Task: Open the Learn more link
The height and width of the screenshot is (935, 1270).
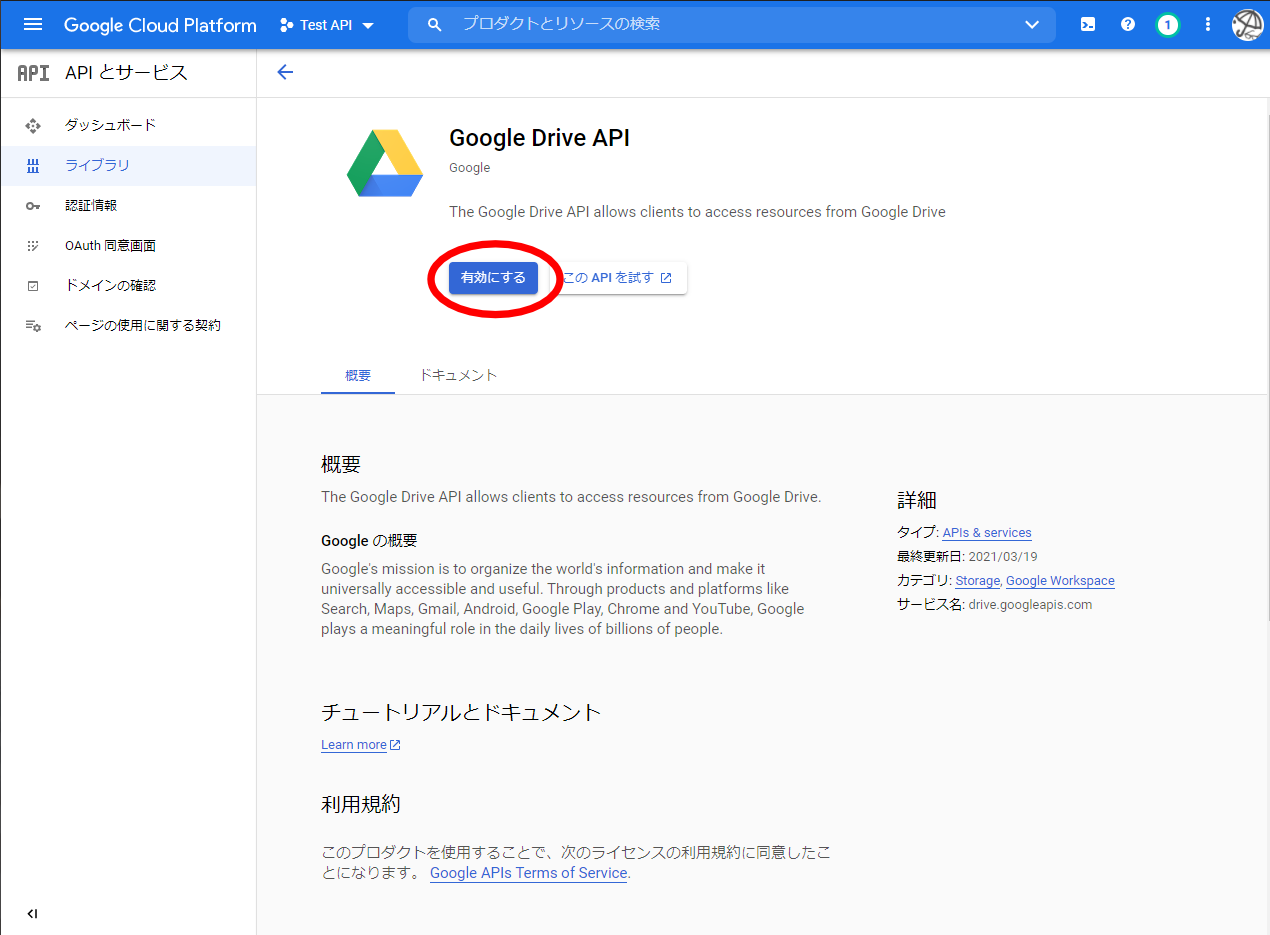Action: 354,745
